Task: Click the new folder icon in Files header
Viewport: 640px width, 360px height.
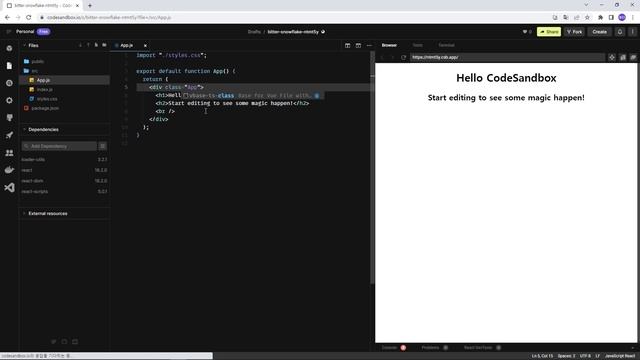Action: (104, 45)
